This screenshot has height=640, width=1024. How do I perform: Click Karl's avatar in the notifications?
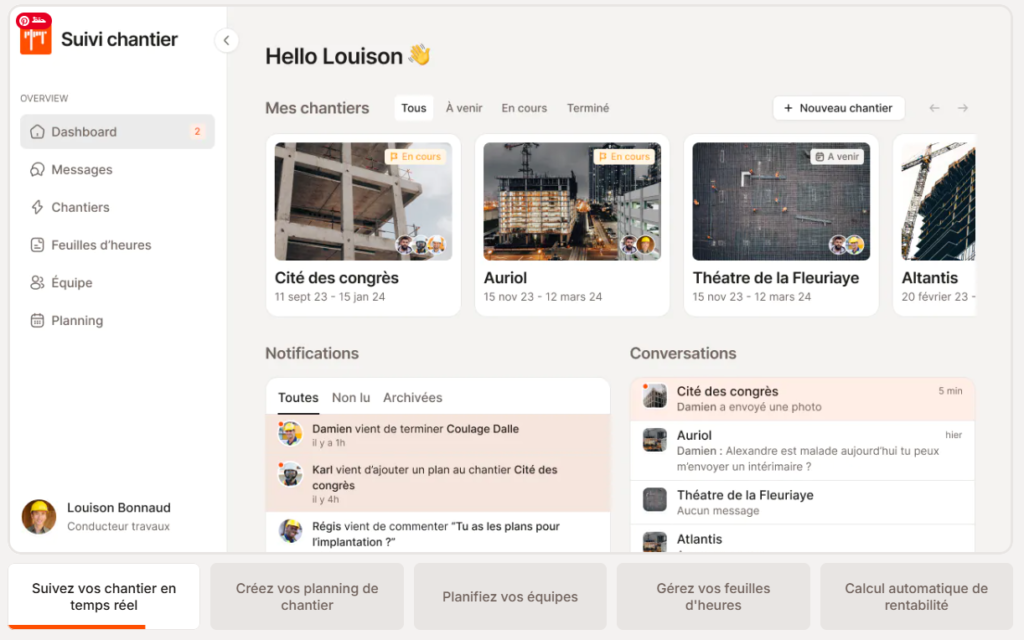290,474
